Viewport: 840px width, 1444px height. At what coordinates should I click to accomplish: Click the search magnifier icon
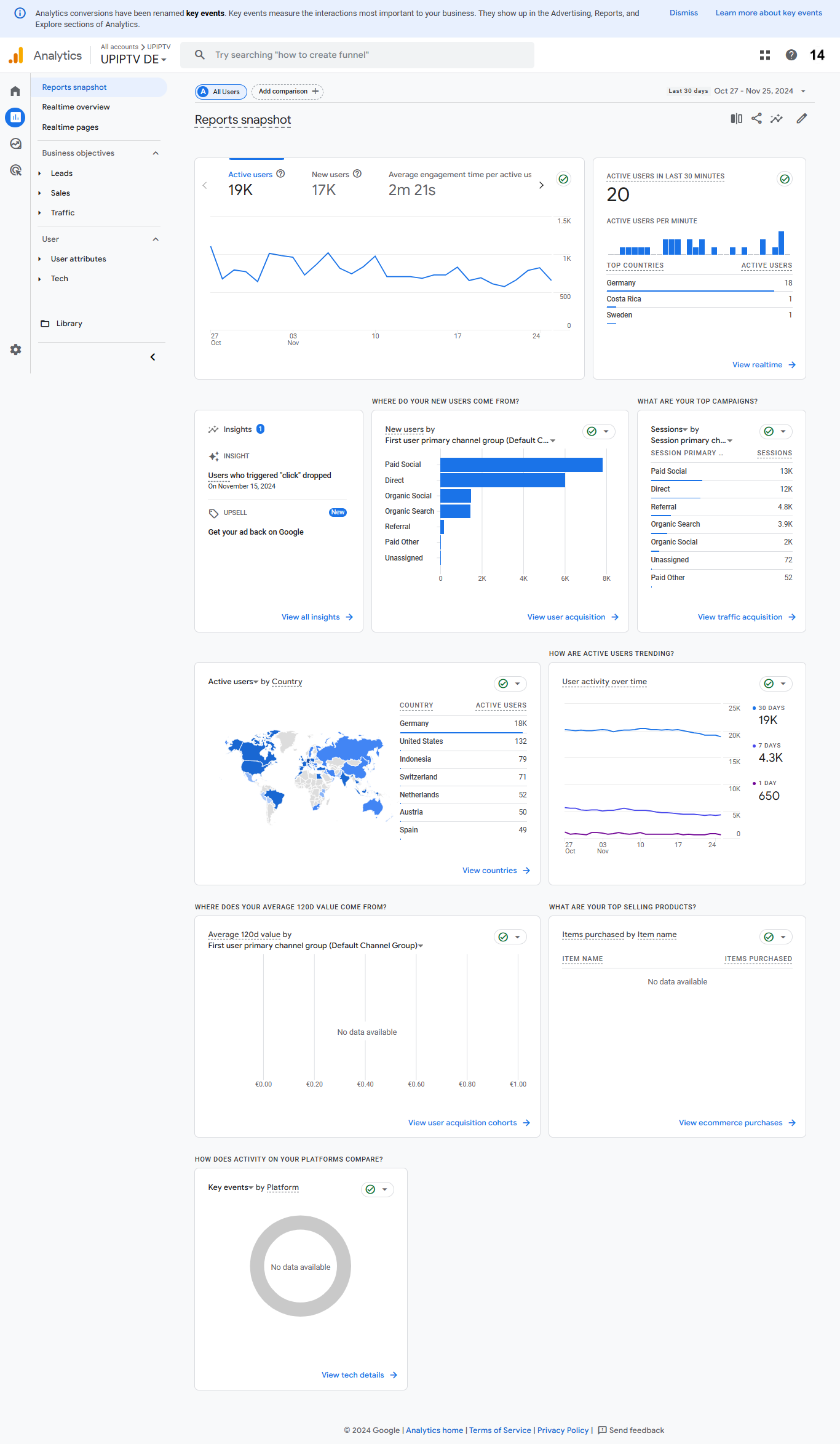pyautogui.click(x=200, y=55)
